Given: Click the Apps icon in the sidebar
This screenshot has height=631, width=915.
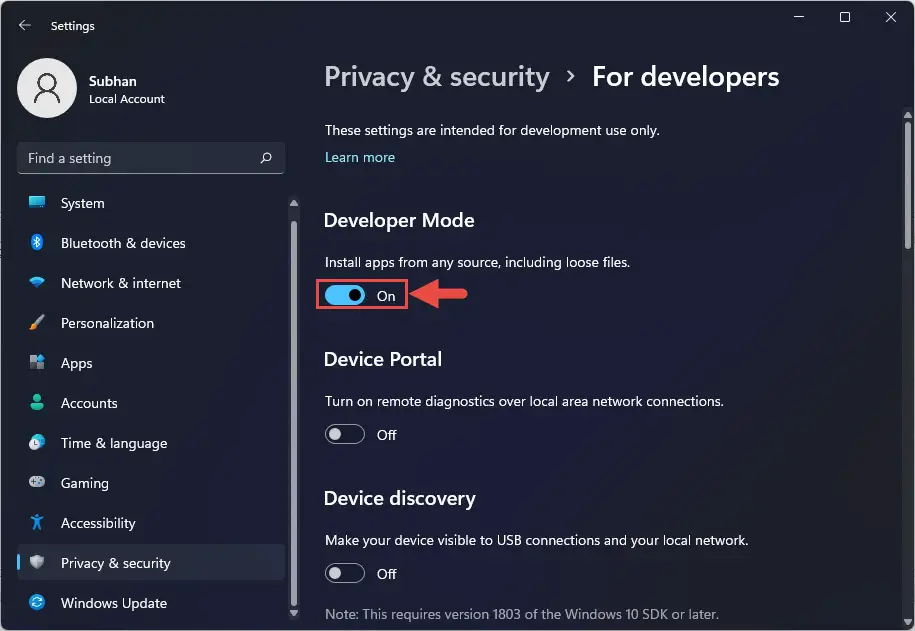Looking at the screenshot, I should [37, 362].
